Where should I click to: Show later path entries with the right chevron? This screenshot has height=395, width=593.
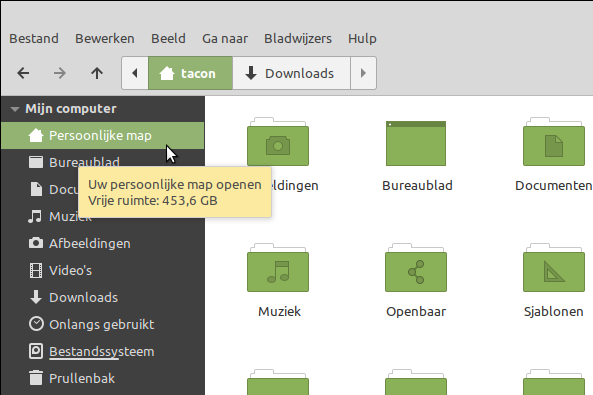click(x=363, y=73)
